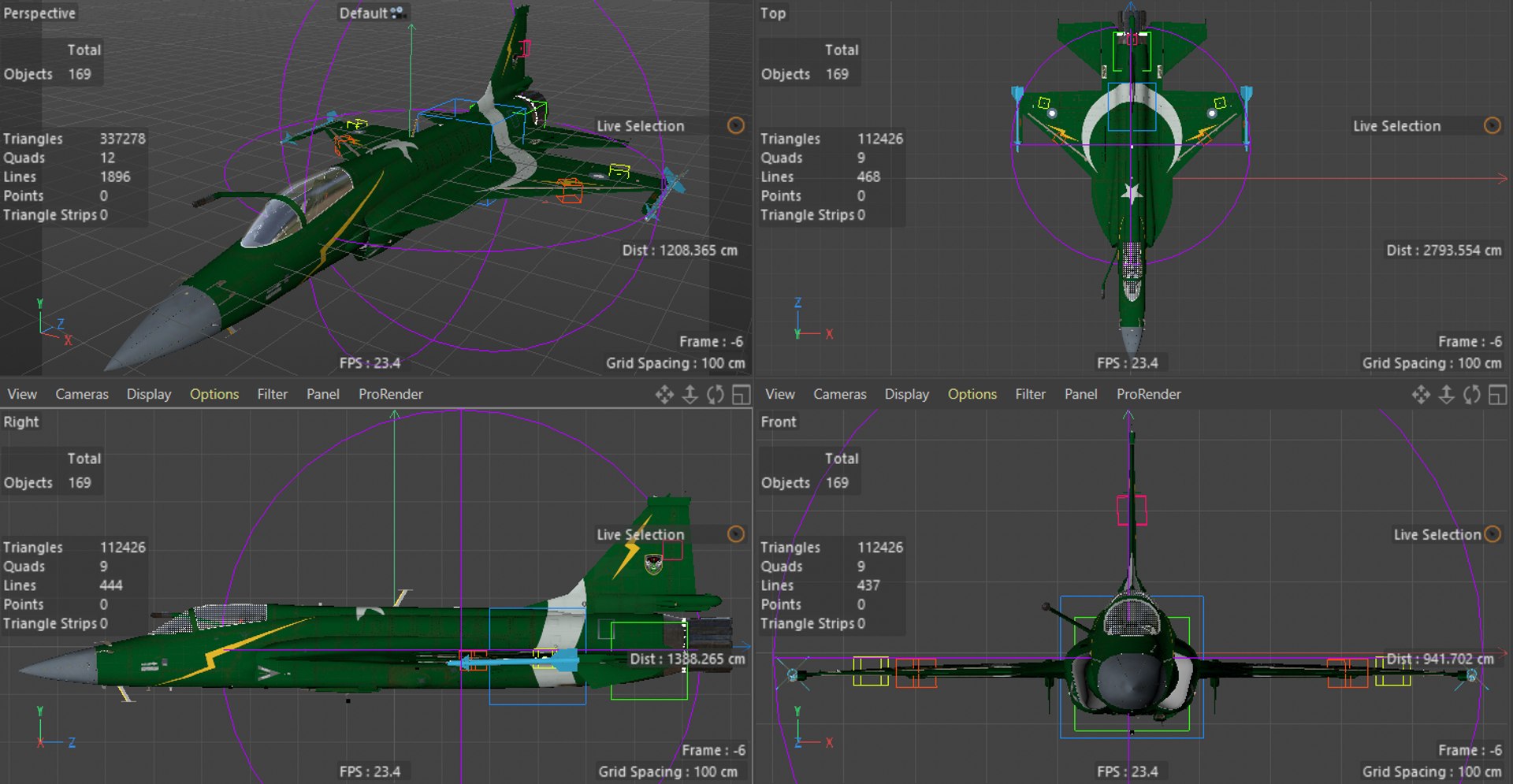Click the Right viewport title
The image size is (1513, 784).
(21, 422)
